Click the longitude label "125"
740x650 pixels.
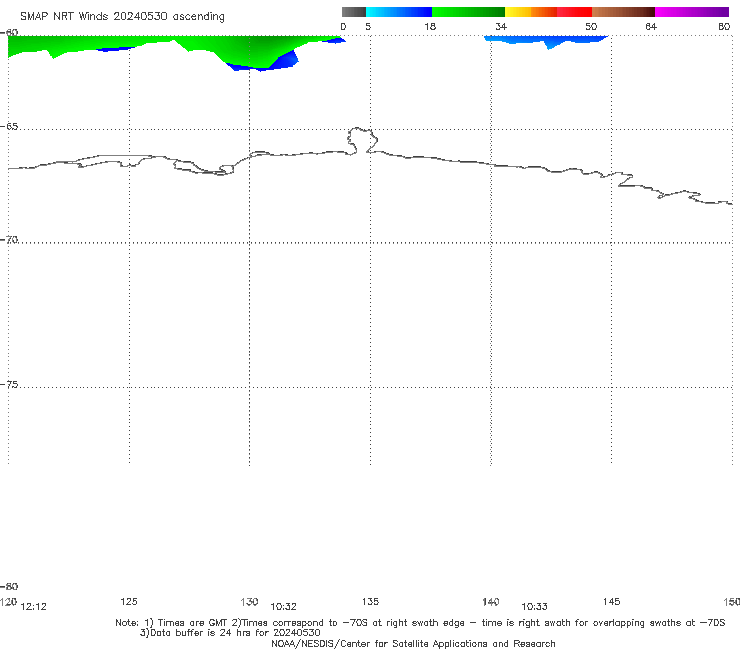(129, 601)
